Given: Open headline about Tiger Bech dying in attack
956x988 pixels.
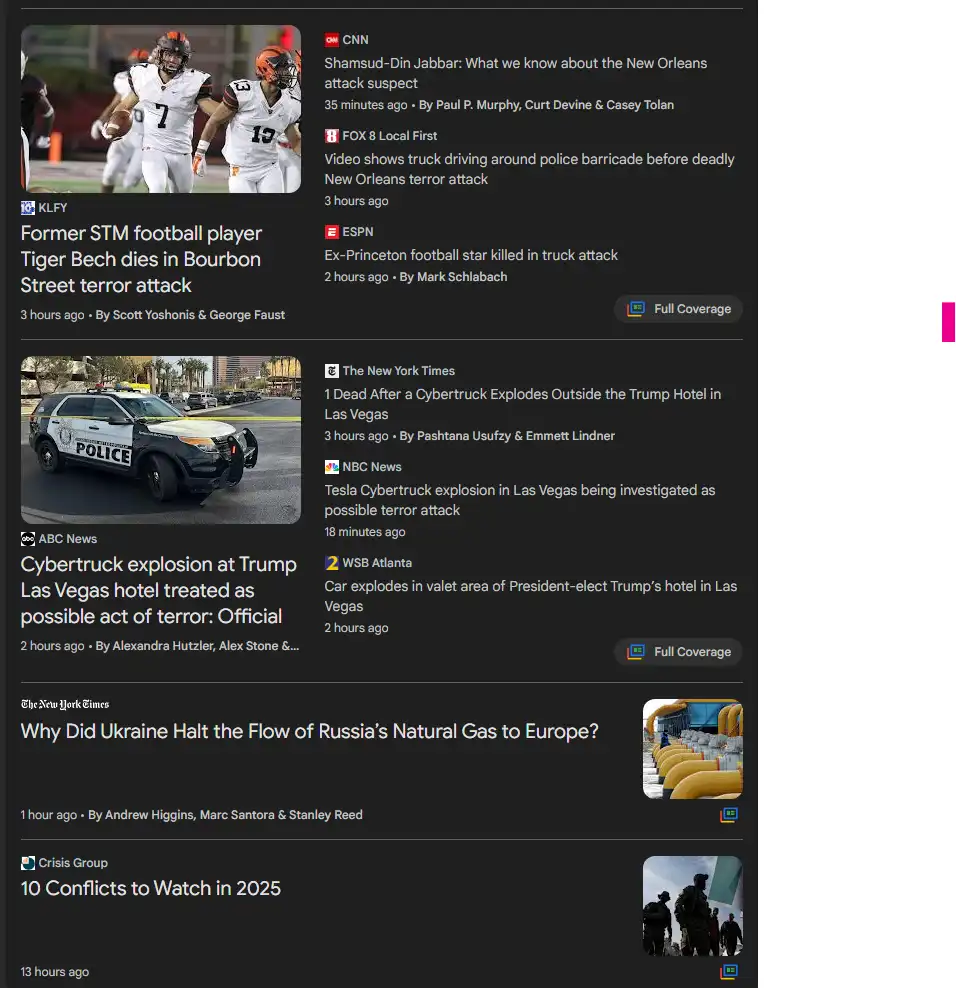Looking at the screenshot, I should point(141,259).
